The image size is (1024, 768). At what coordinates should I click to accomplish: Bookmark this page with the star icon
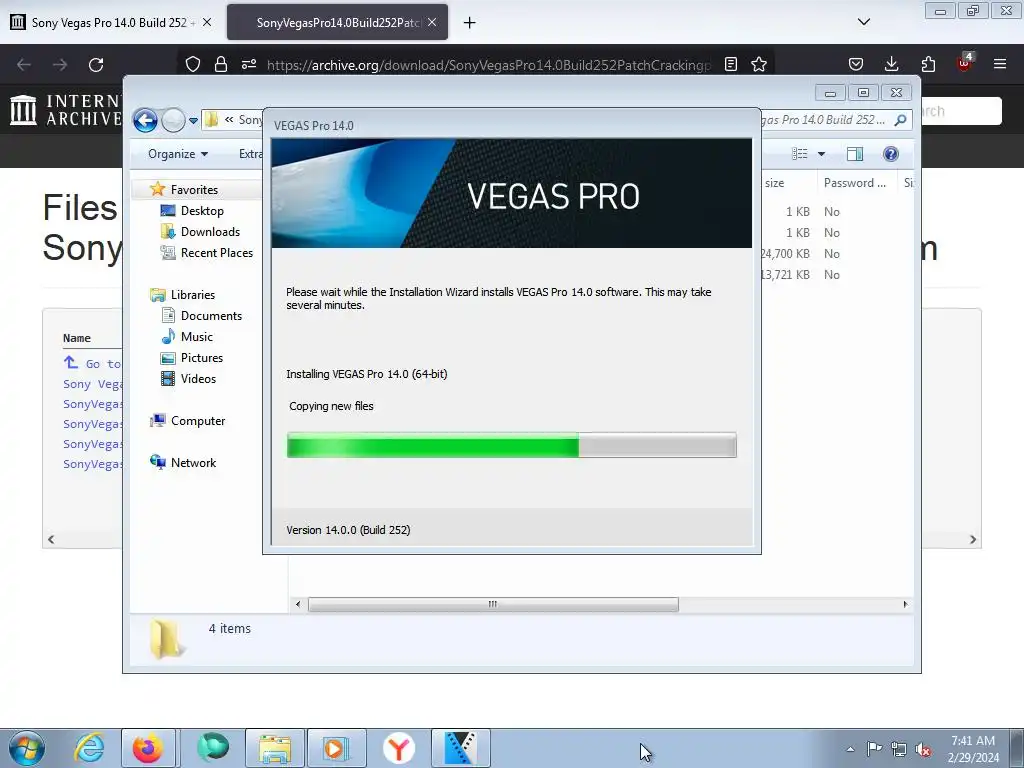(x=759, y=64)
